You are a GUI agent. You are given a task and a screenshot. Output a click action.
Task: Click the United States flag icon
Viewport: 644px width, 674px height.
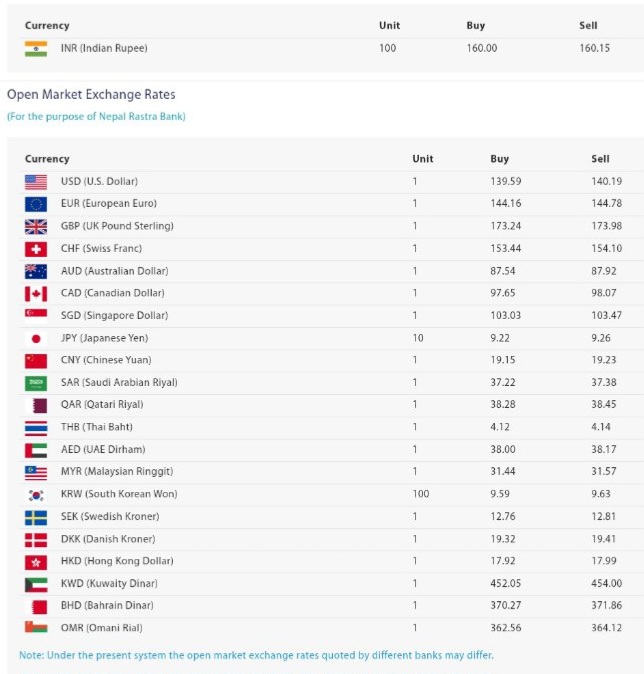(x=36, y=182)
